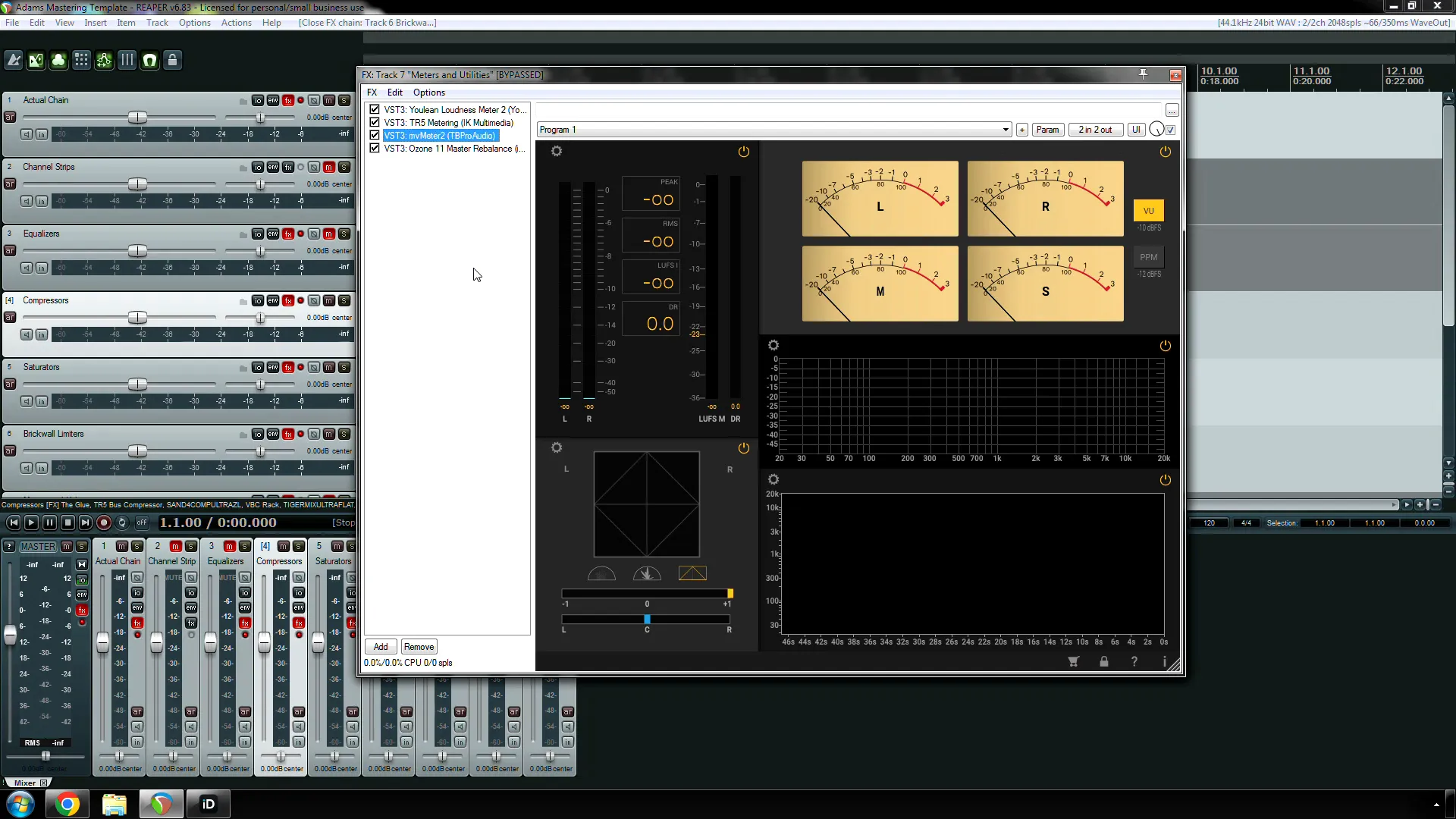
Task: Toggle checkbox for VST3 Youlean Loudness Meter
Action: point(375,109)
